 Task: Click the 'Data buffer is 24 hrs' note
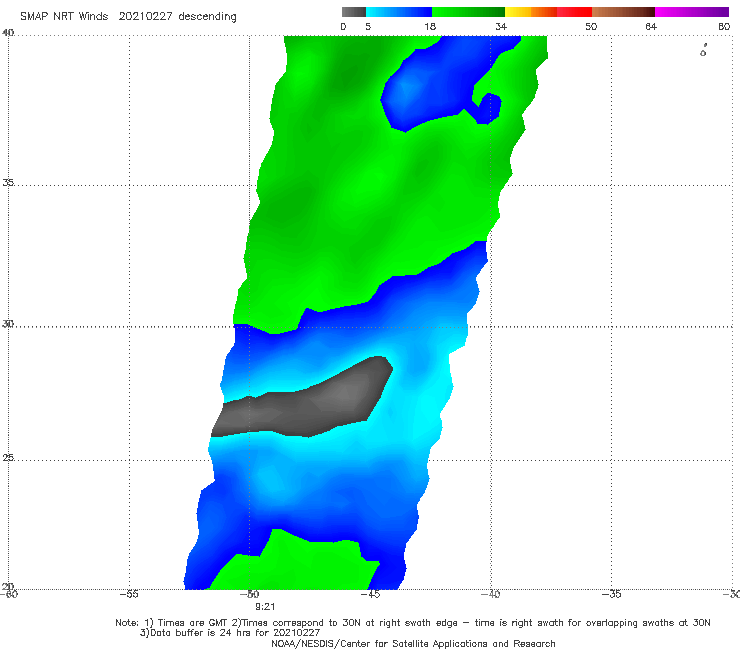pos(230,633)
